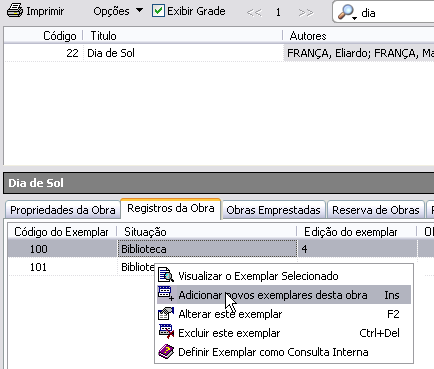Uncheck the Exibir Grade checkbox
The image size is (434, 369).
click(x=158, y=11)
